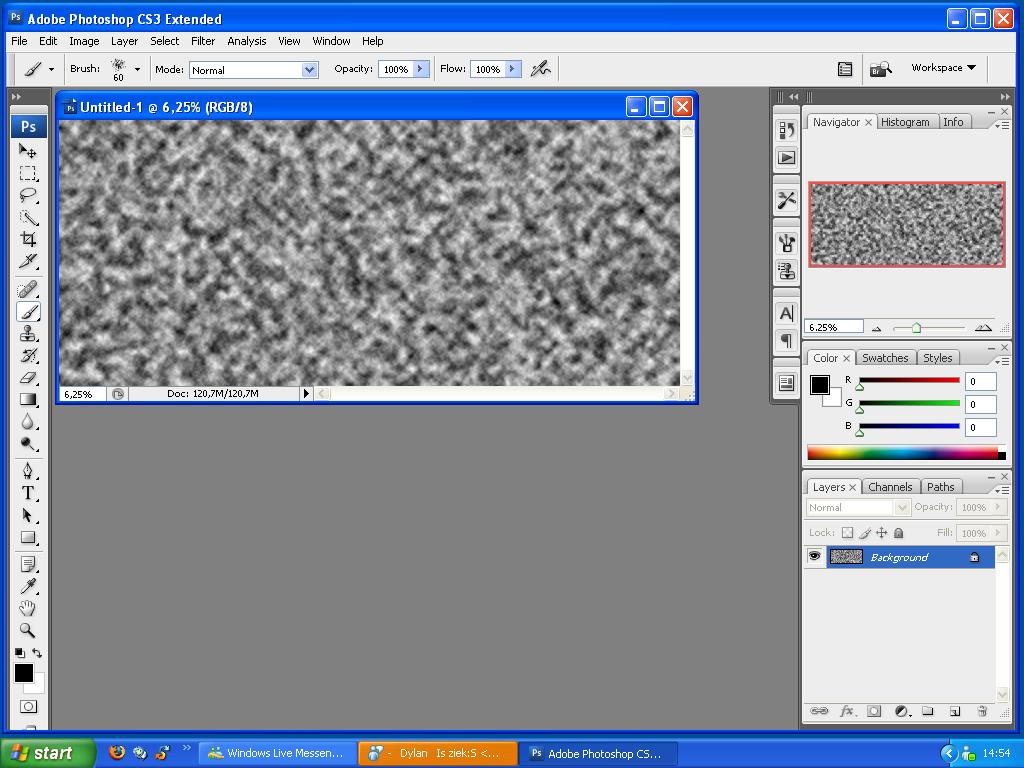Click the Windows start button
1024x768 pixels.
click(x=47, y=753)
